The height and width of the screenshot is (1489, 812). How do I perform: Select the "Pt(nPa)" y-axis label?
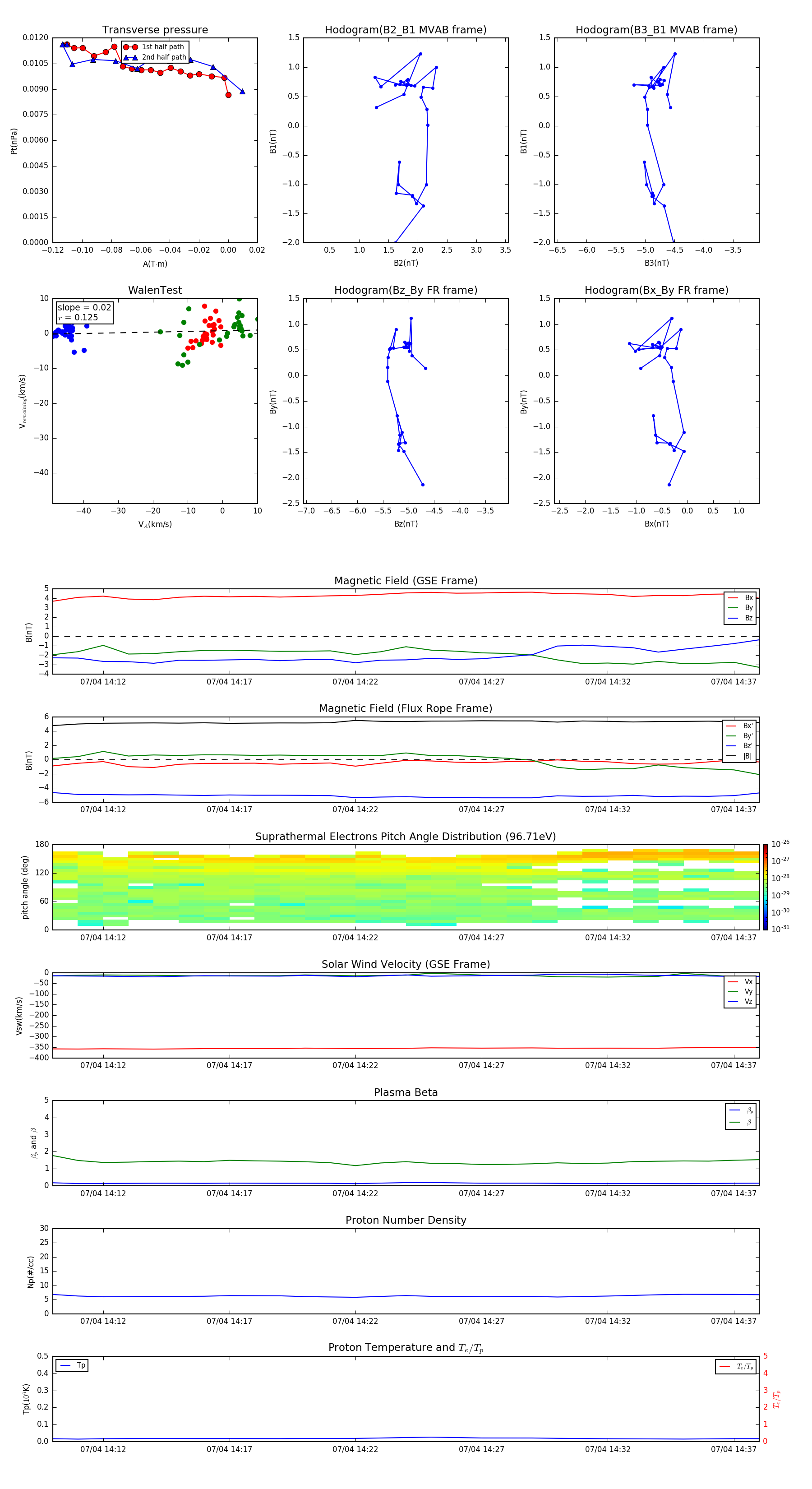coord(14,140)
